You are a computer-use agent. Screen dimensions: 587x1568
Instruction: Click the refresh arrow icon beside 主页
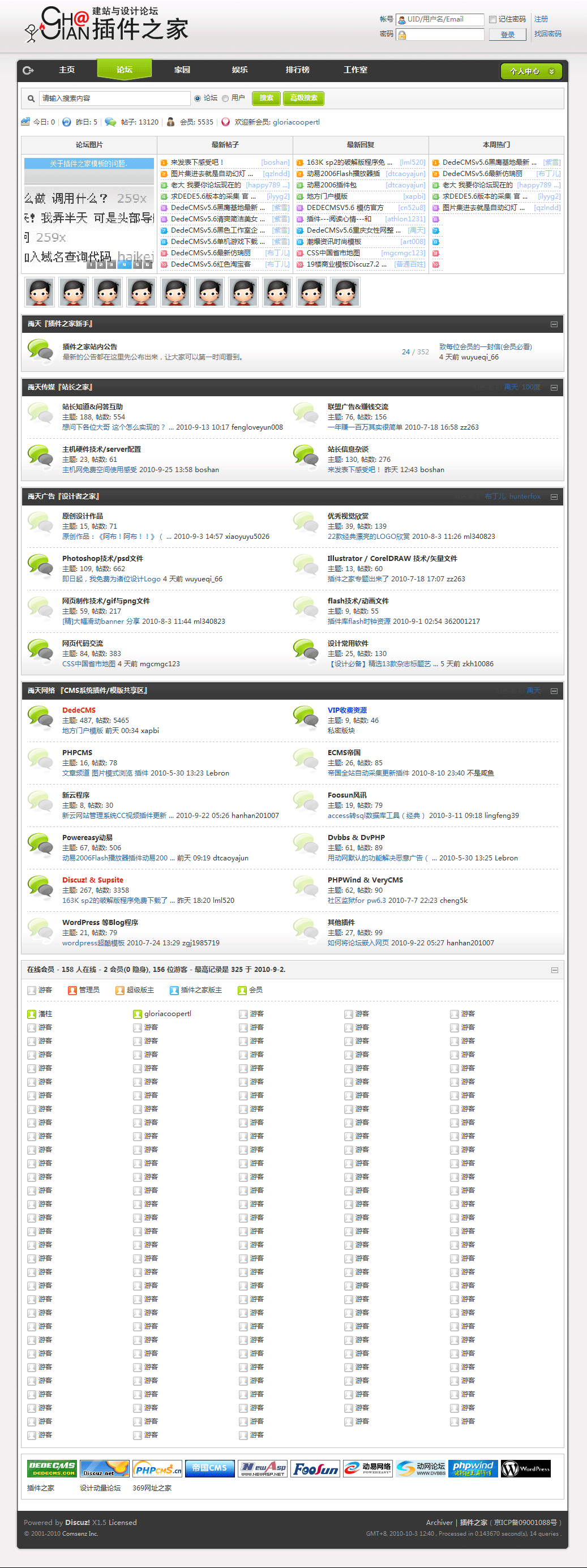pyautogui.click(x=28, y=70)
